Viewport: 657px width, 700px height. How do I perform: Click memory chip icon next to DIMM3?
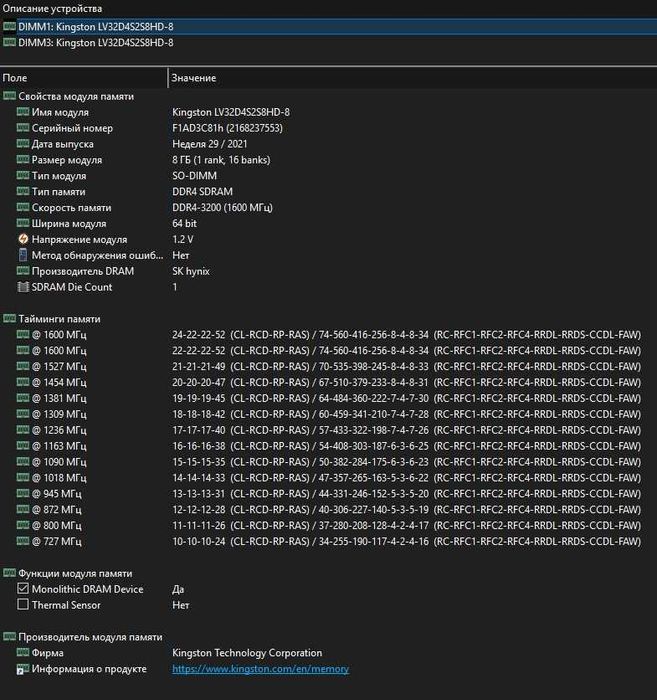tap(9, 42)
